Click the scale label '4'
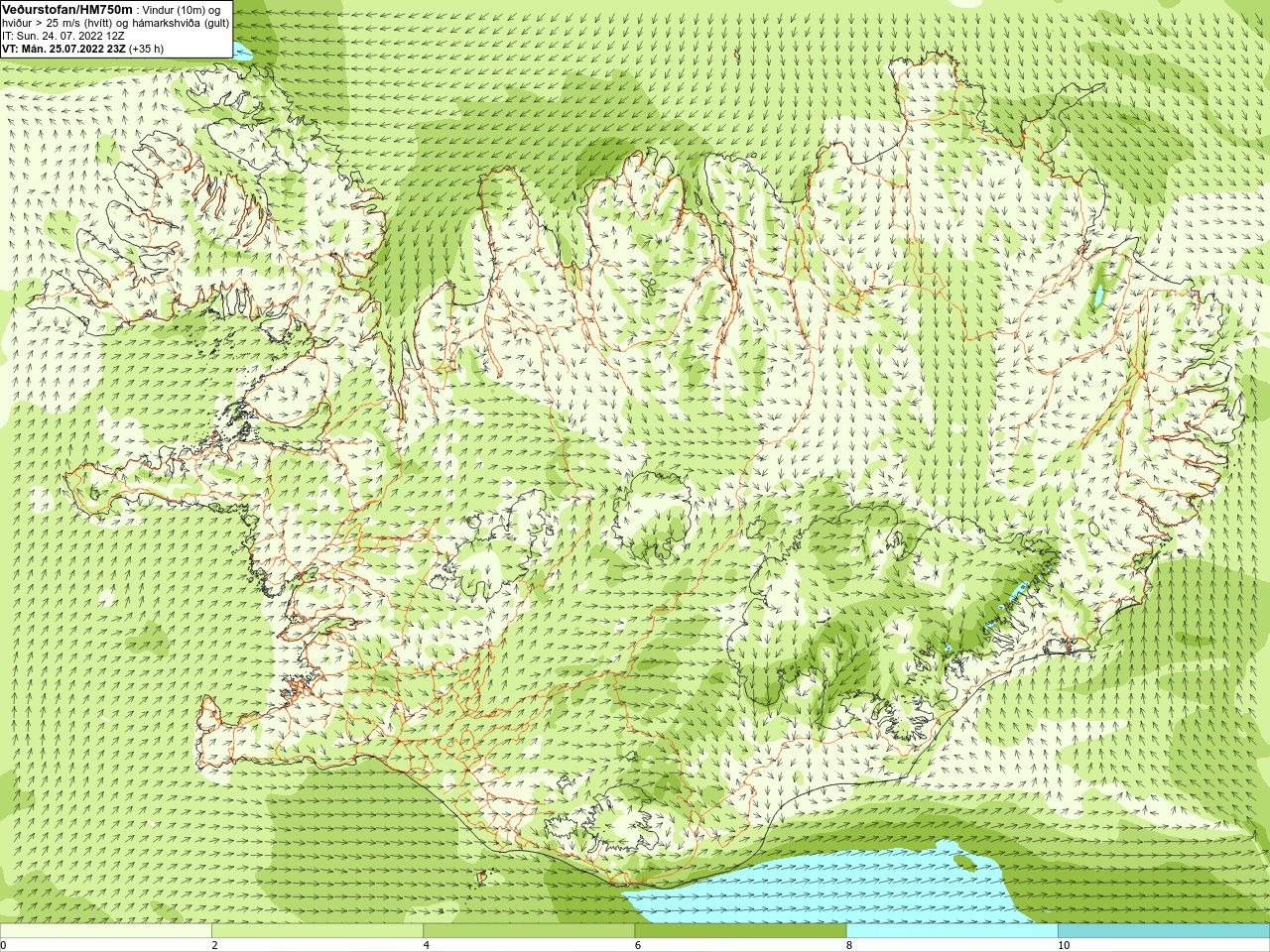 click(427, 945)
